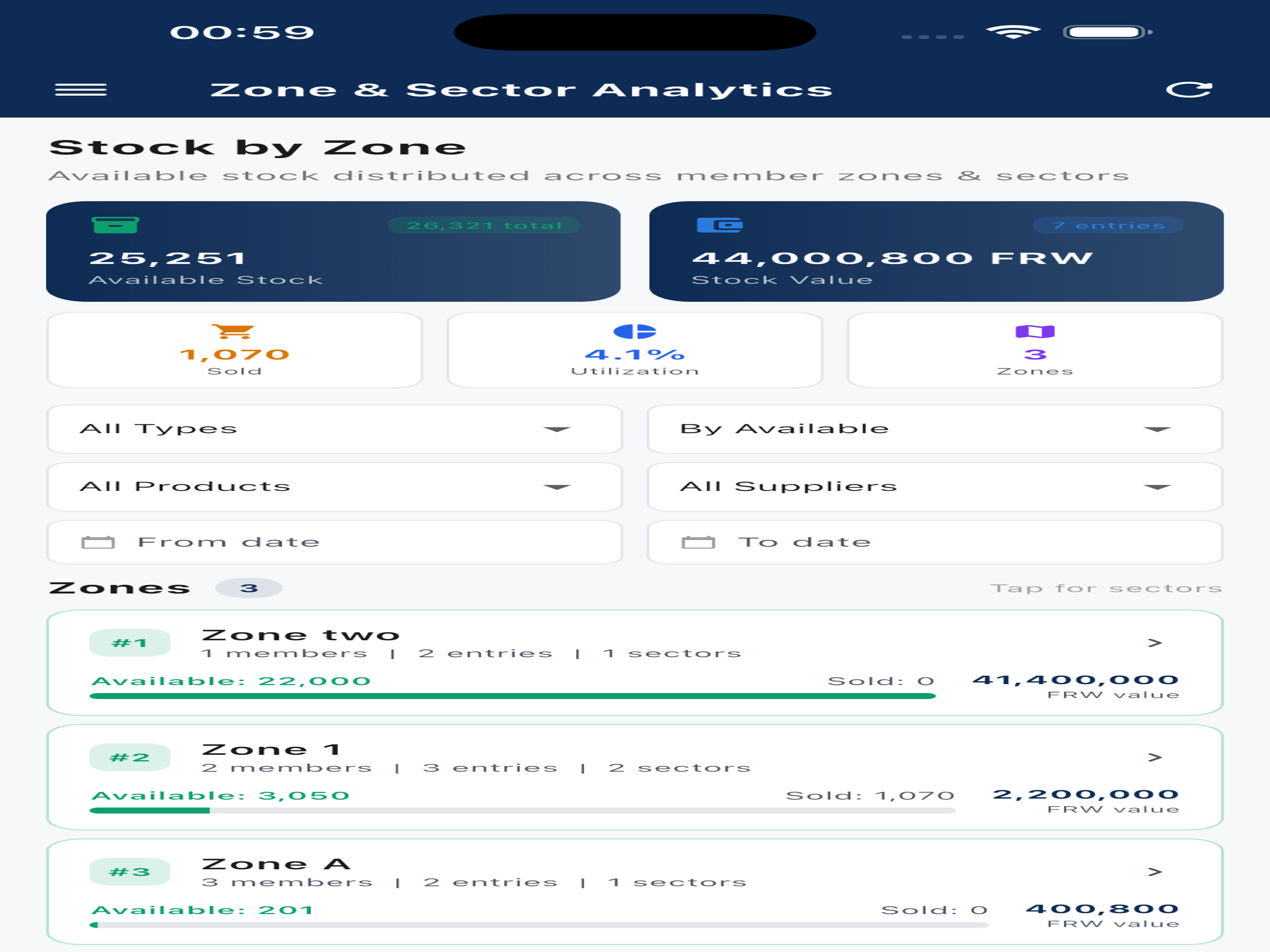Tap the #2 rank badge

point(130,758)
